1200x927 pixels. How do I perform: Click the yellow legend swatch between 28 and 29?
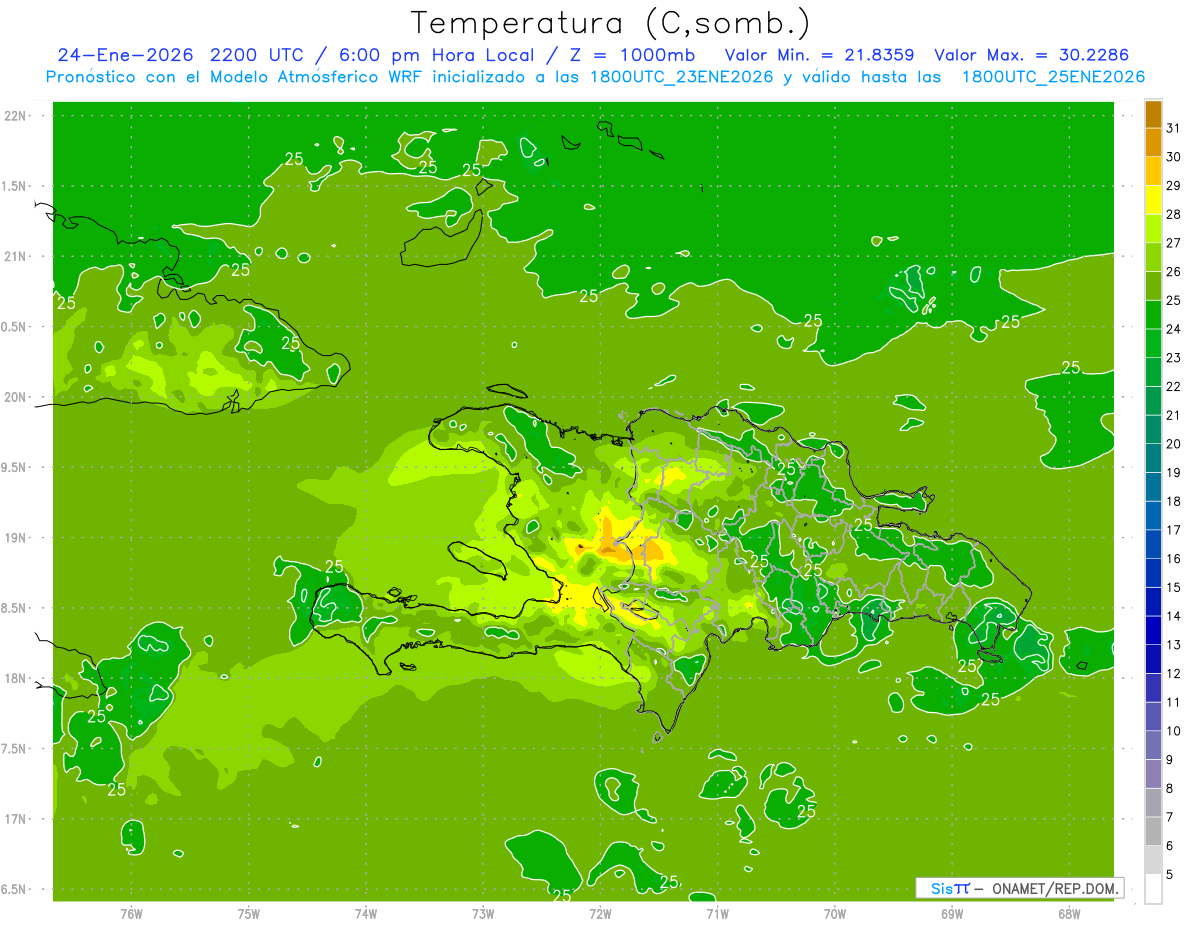[x=1153, y=200]
